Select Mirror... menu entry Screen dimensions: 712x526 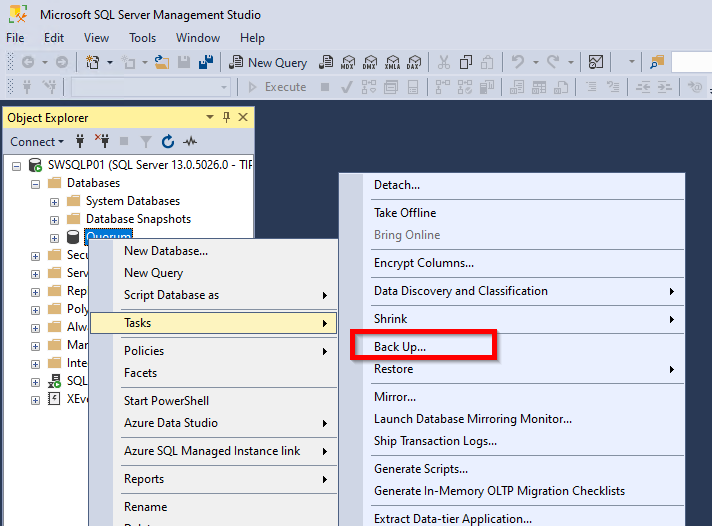coord(512,397)
